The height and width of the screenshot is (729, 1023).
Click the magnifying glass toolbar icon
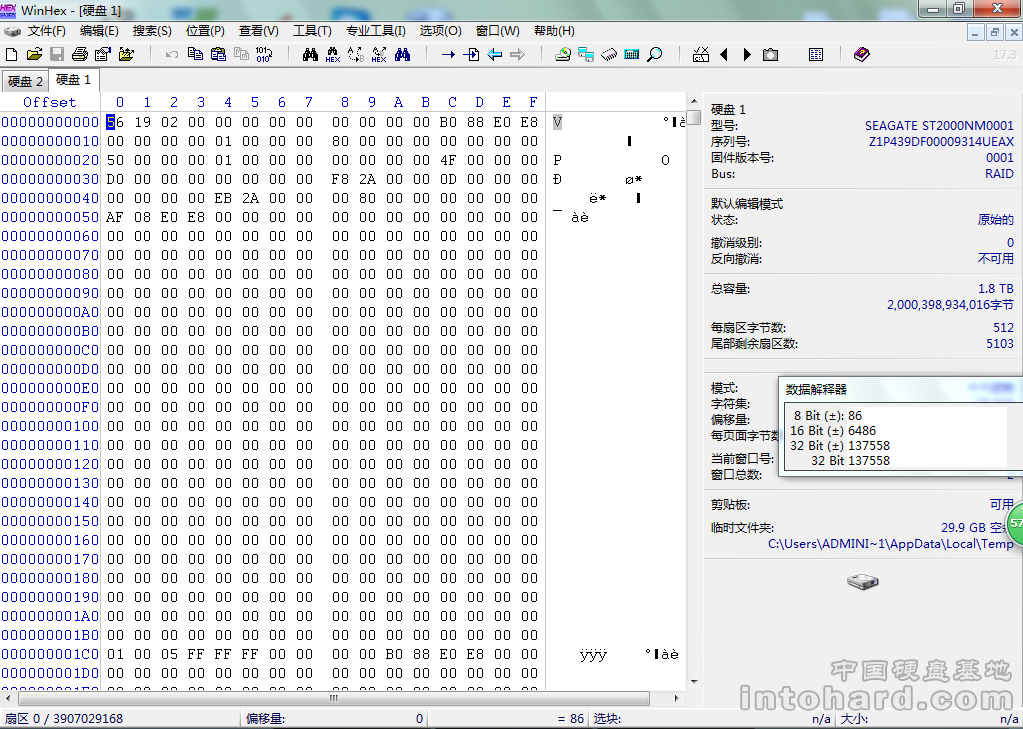tap(655, 54)
